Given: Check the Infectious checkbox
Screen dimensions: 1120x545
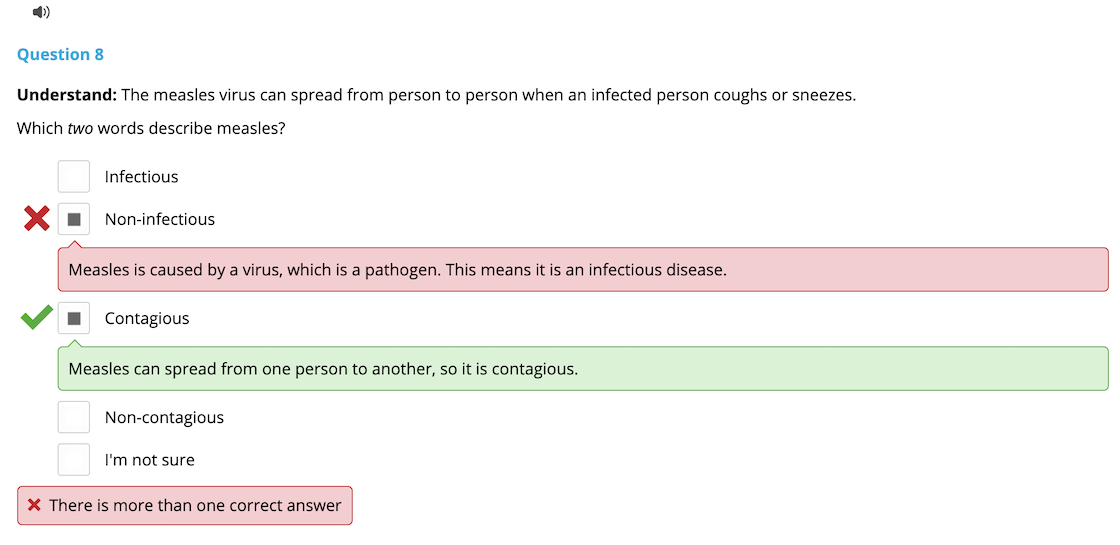Looking at the screenshot, I should pyautogui.click(x=74, y=176).
